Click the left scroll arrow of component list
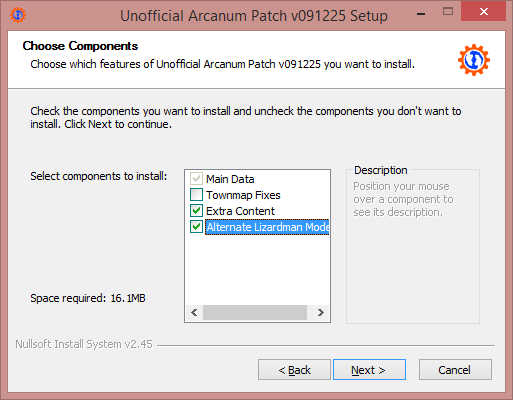This screenshot has width=513, height=400. click(194, 312)
